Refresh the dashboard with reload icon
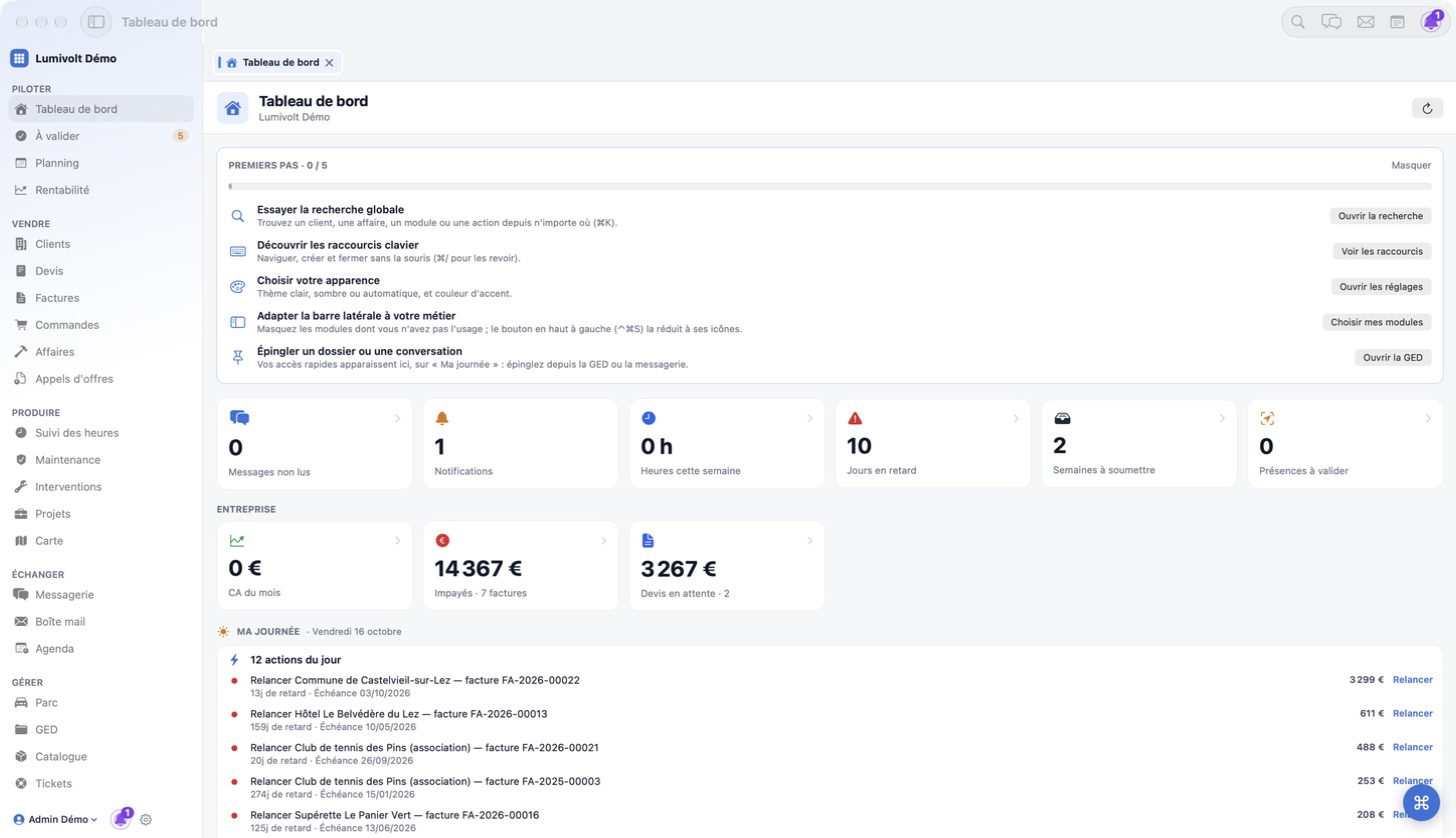Viewport: 1456px width, 838px height. click(x=1427, y=108)
